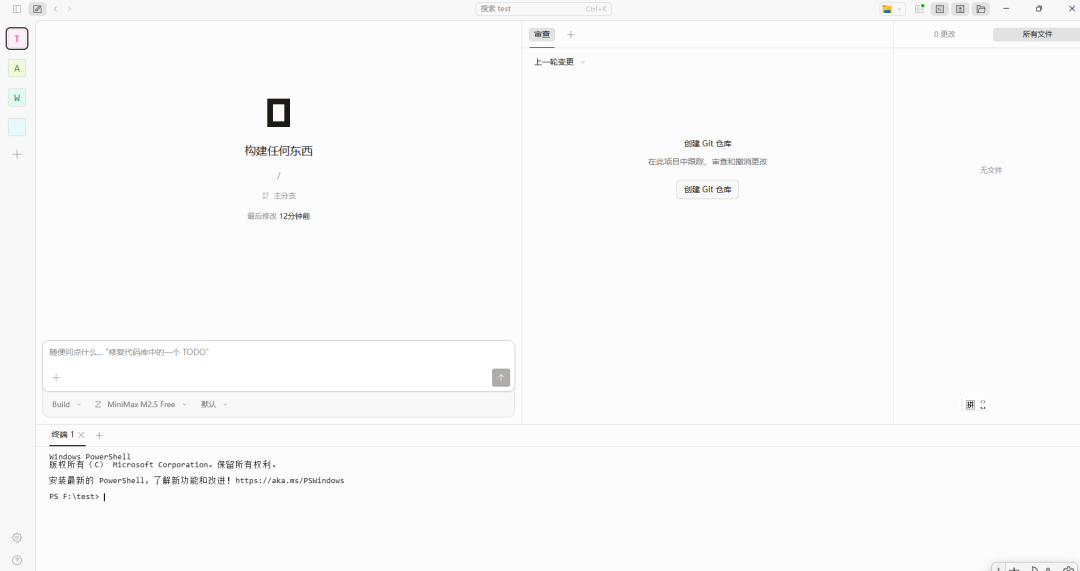Attach a file with prompt plus icon

pos(56,377)
